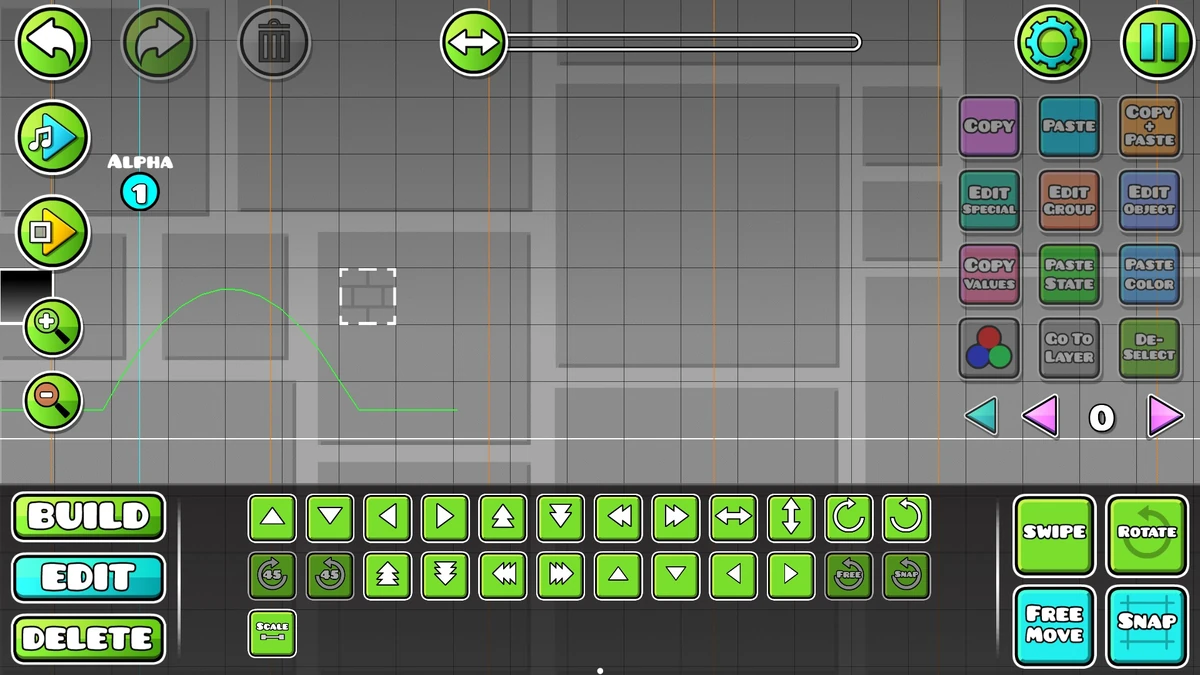Click the right pink layer arrow
1200x675 pixels.
(1165, 419)
